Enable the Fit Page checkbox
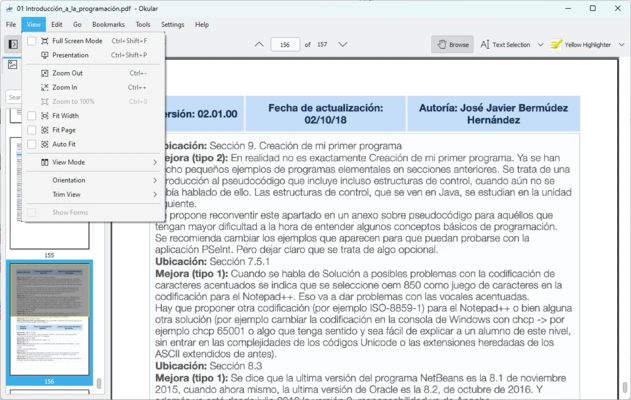 [x=32, y=130]
